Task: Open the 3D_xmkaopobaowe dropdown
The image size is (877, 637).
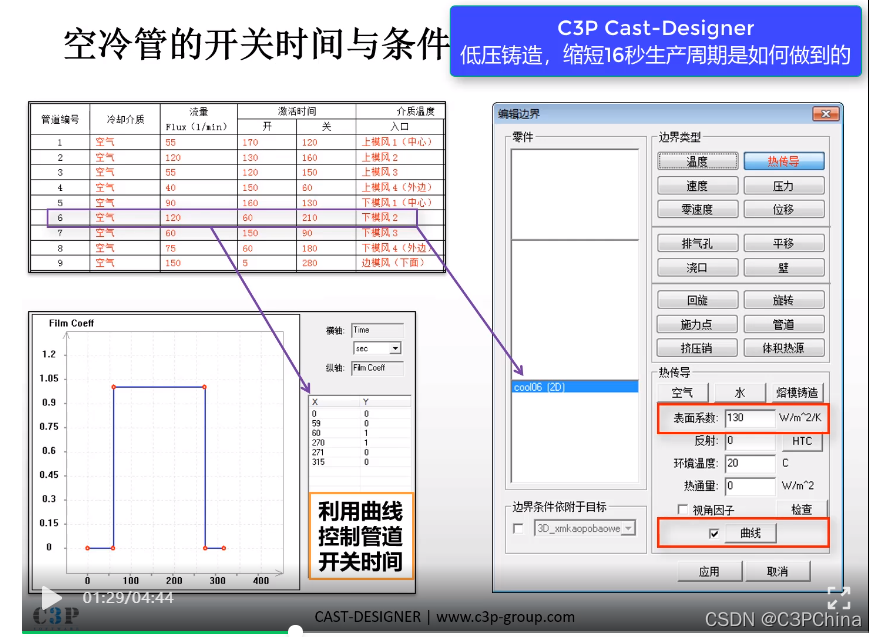Action: coord(629,528)
